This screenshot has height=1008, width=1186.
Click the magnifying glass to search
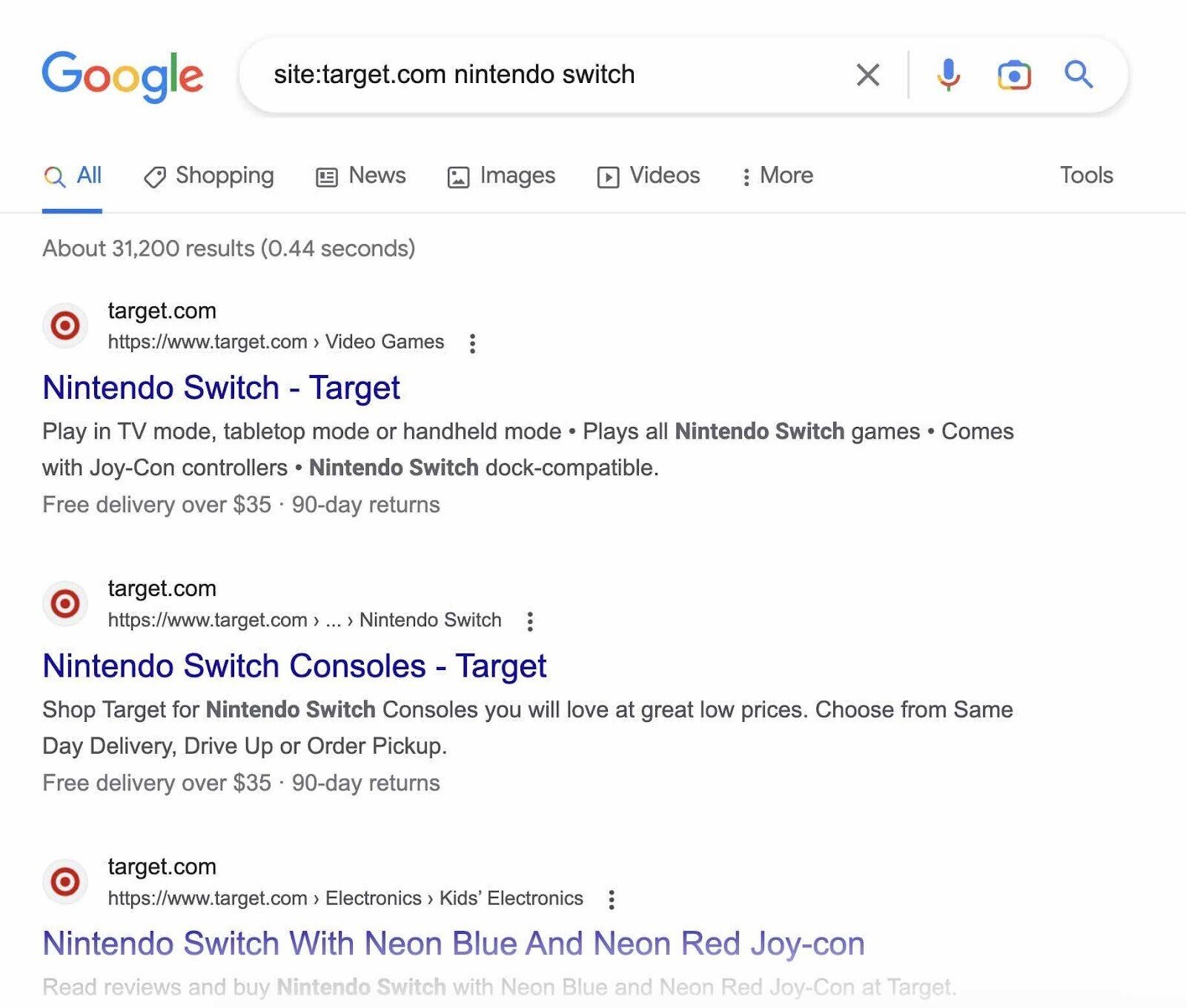pyautogui.click(x=1079, y=74)
